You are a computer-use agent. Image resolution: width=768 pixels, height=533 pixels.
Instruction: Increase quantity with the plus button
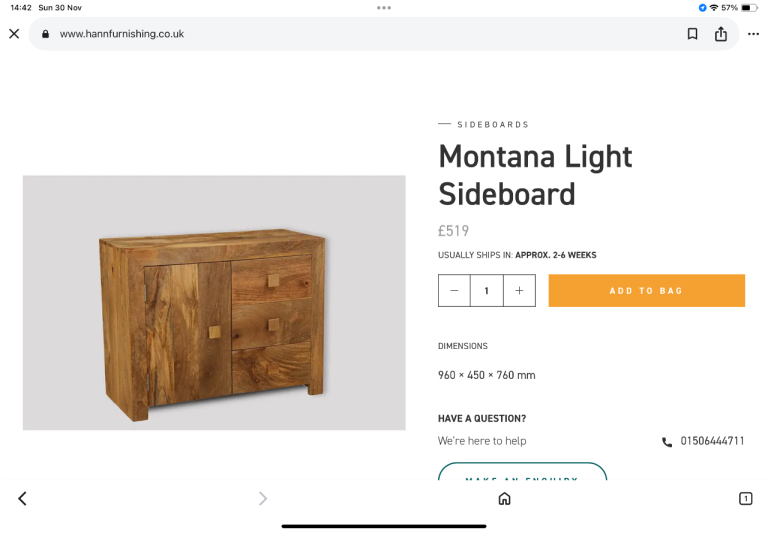[x=519, y=291]
